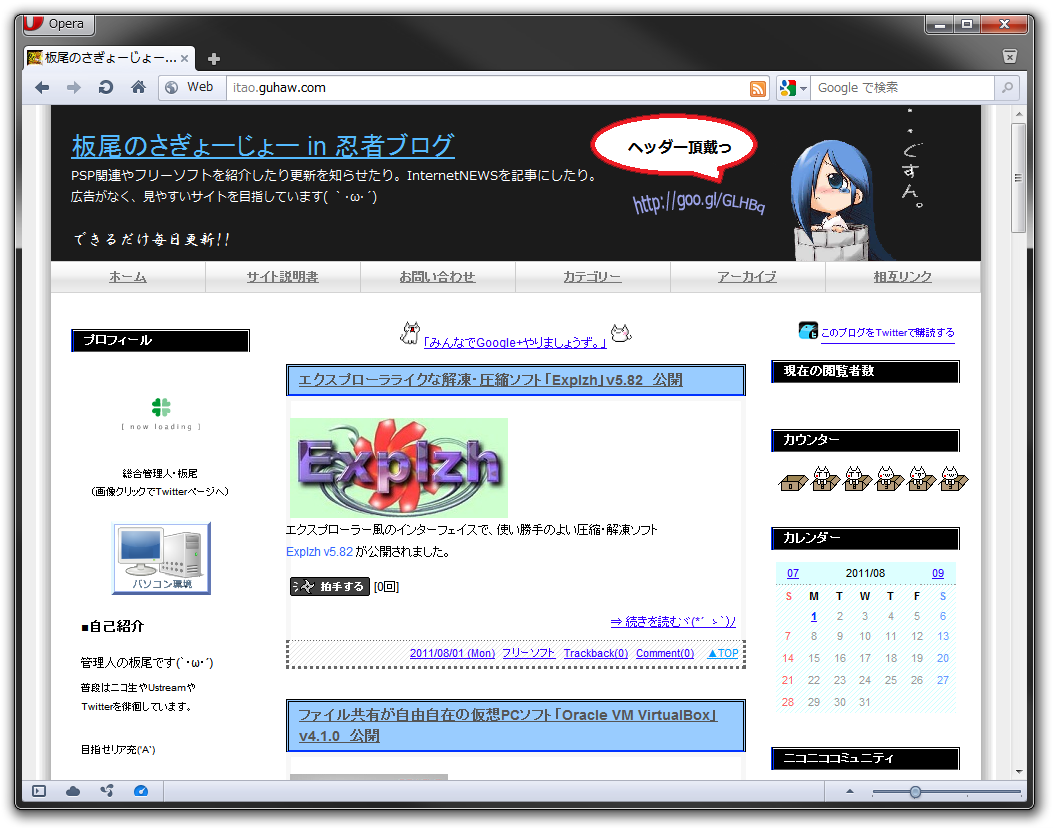The image size is (1053, 828).
Task: Click the Web site badge in address bar
Action: 191,87
